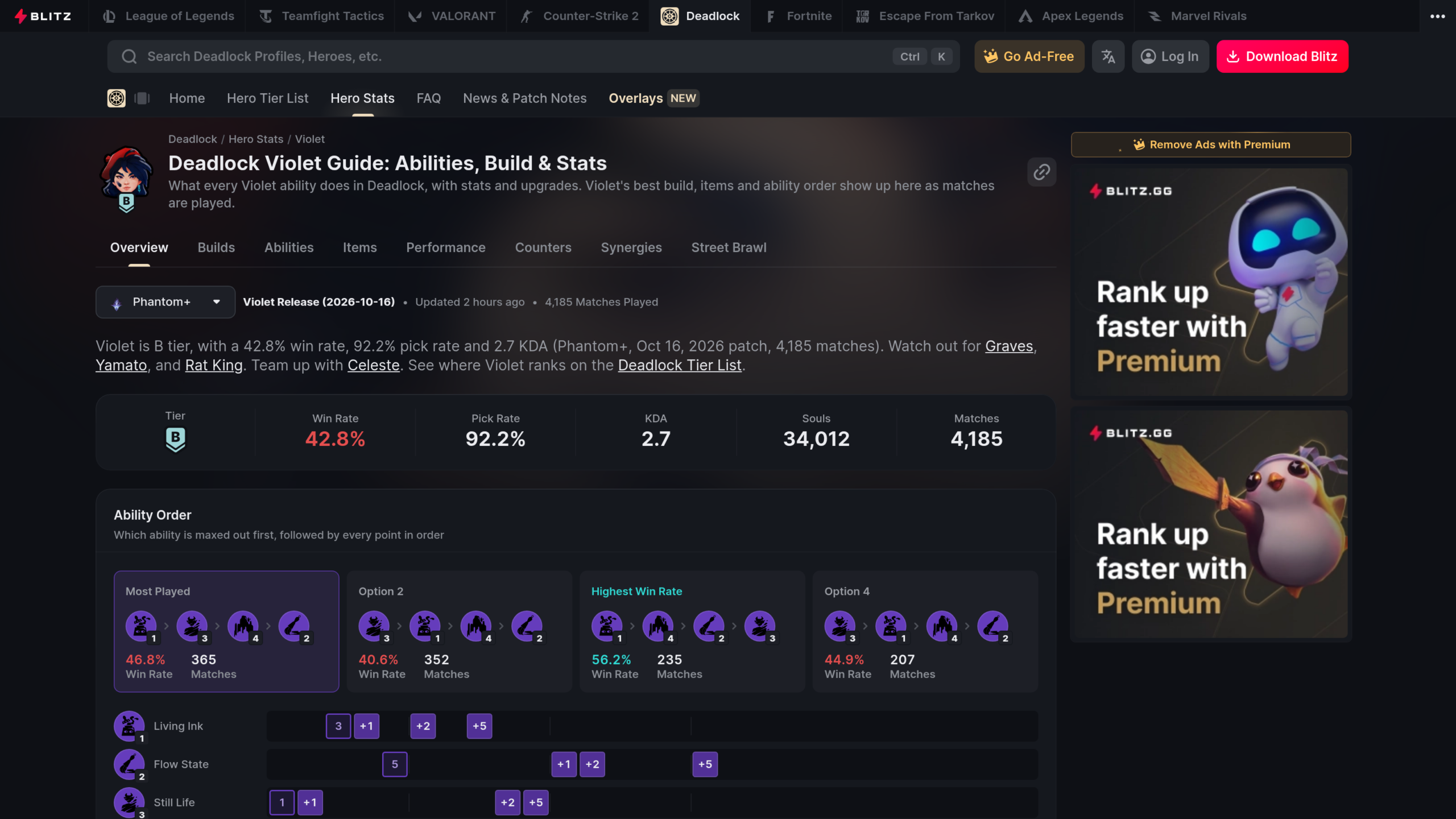
Task: Click first ability icon in Most Played
Action: [x=141, y=626]
